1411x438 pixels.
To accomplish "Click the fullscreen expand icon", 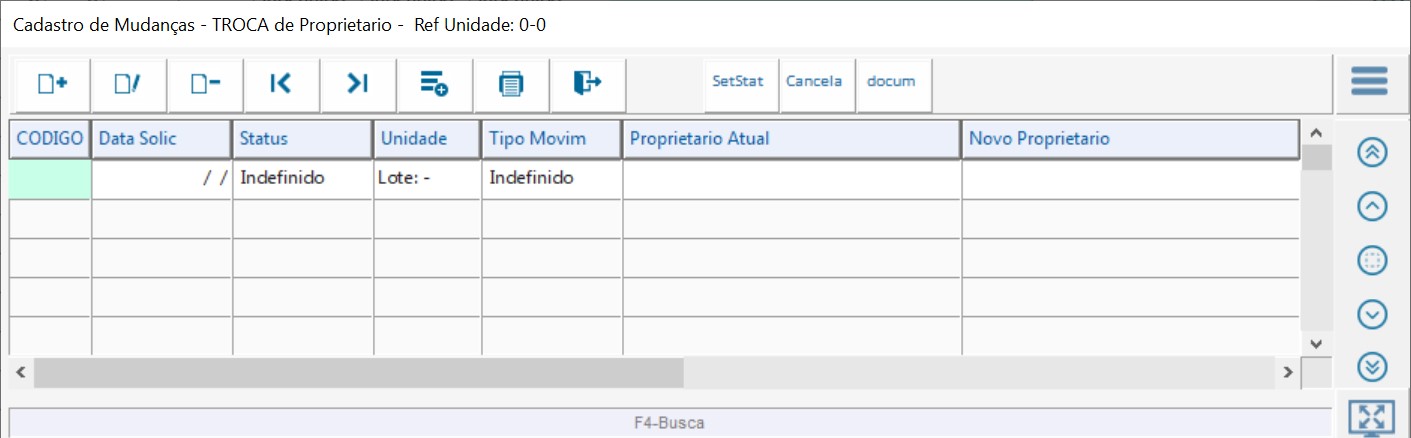I will pyautogui.click(x=1371, y=417).
